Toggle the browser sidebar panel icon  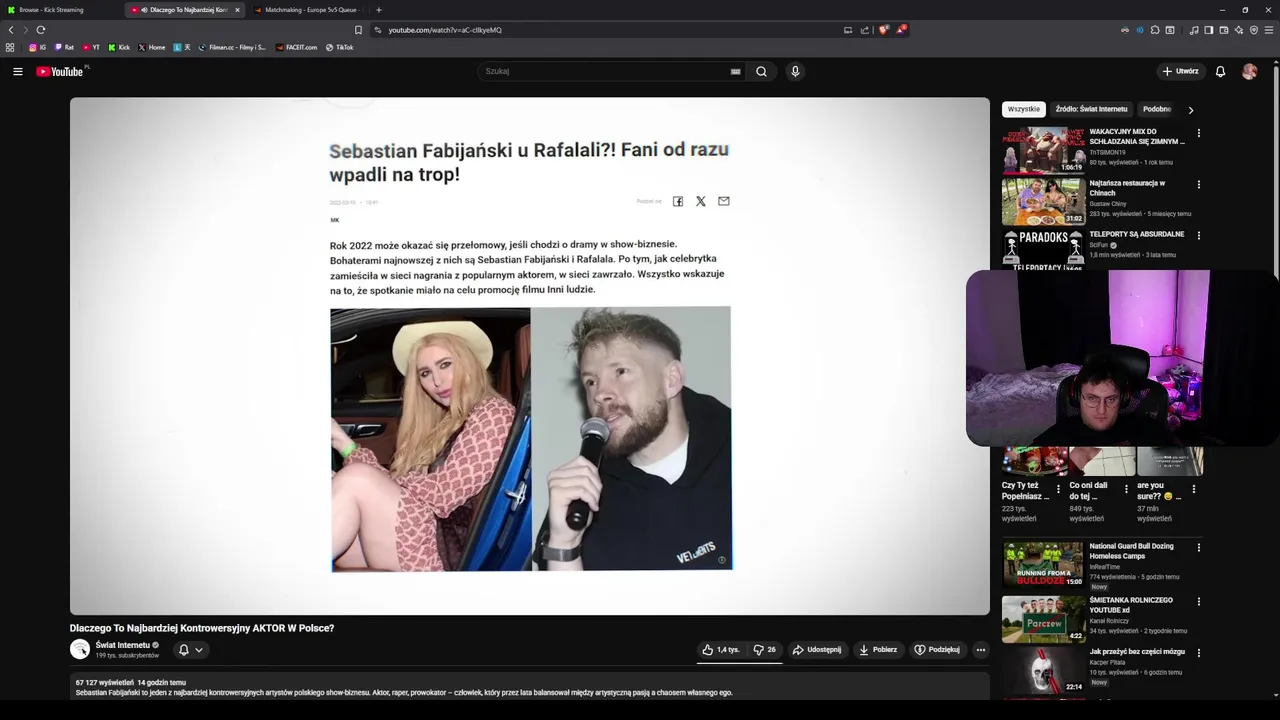1208,30
